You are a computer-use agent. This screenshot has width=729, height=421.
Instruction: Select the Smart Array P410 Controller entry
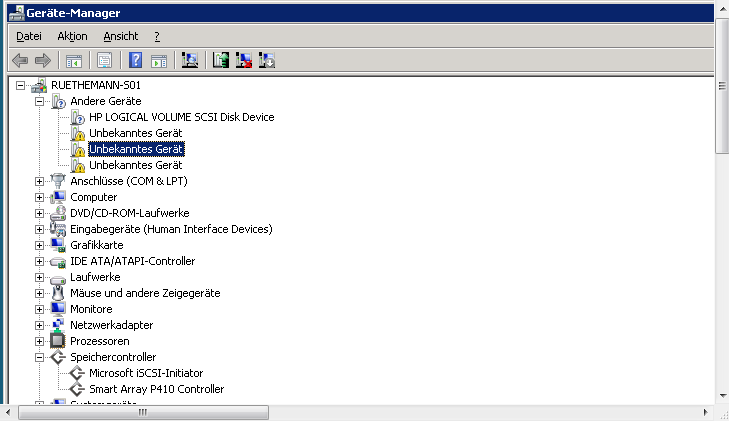tap(156, 389)
